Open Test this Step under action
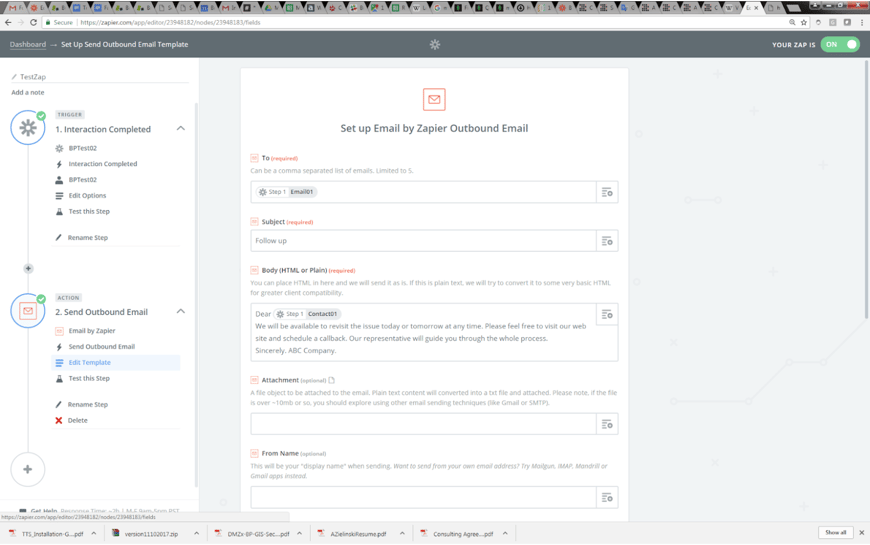This screenshot has height=545, width=870. point(89,379)
